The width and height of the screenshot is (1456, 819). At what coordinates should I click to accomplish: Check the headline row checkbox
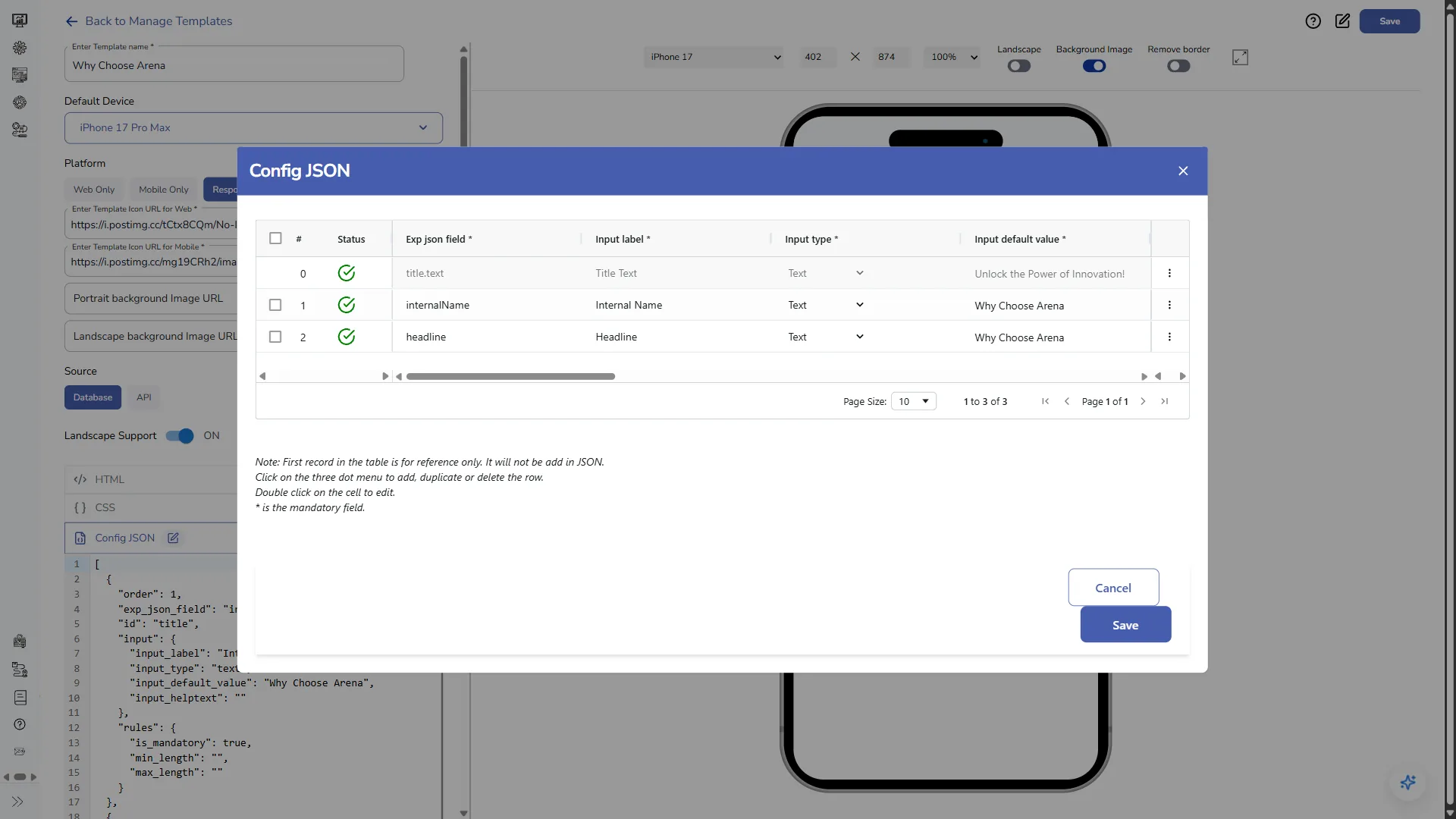(275, 337)
